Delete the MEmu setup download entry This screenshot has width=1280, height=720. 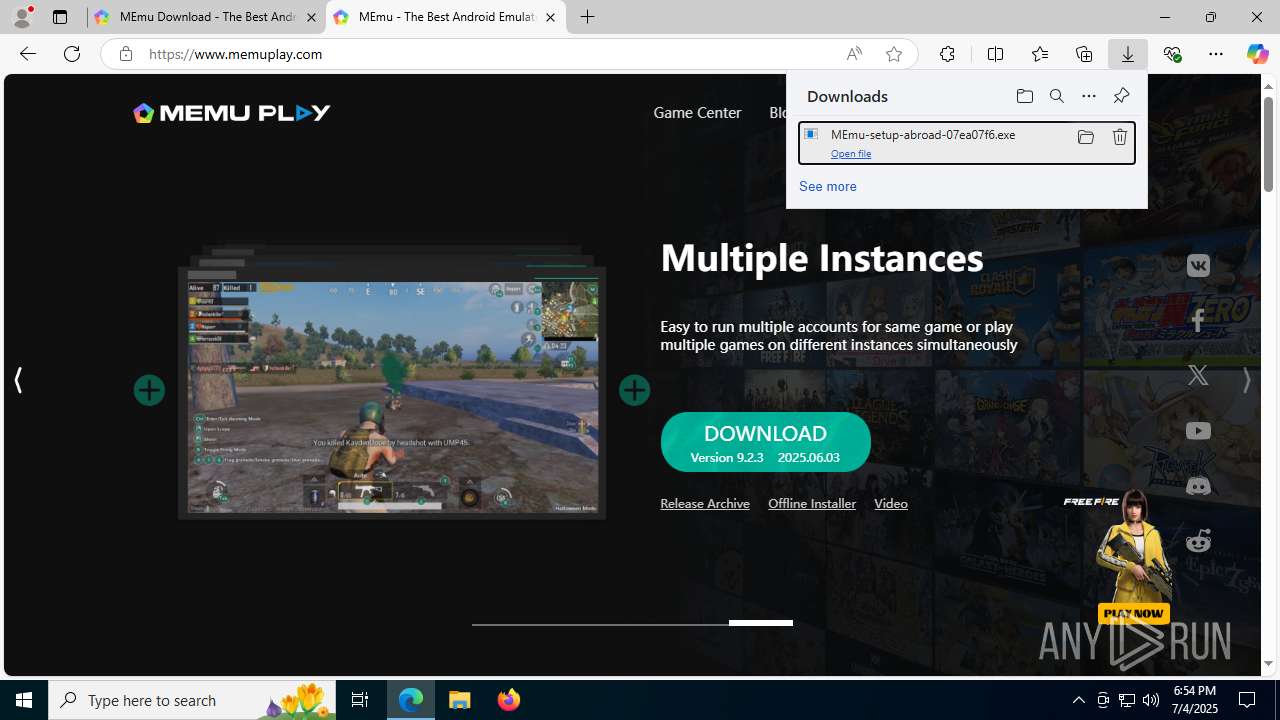click(1119, 137)
